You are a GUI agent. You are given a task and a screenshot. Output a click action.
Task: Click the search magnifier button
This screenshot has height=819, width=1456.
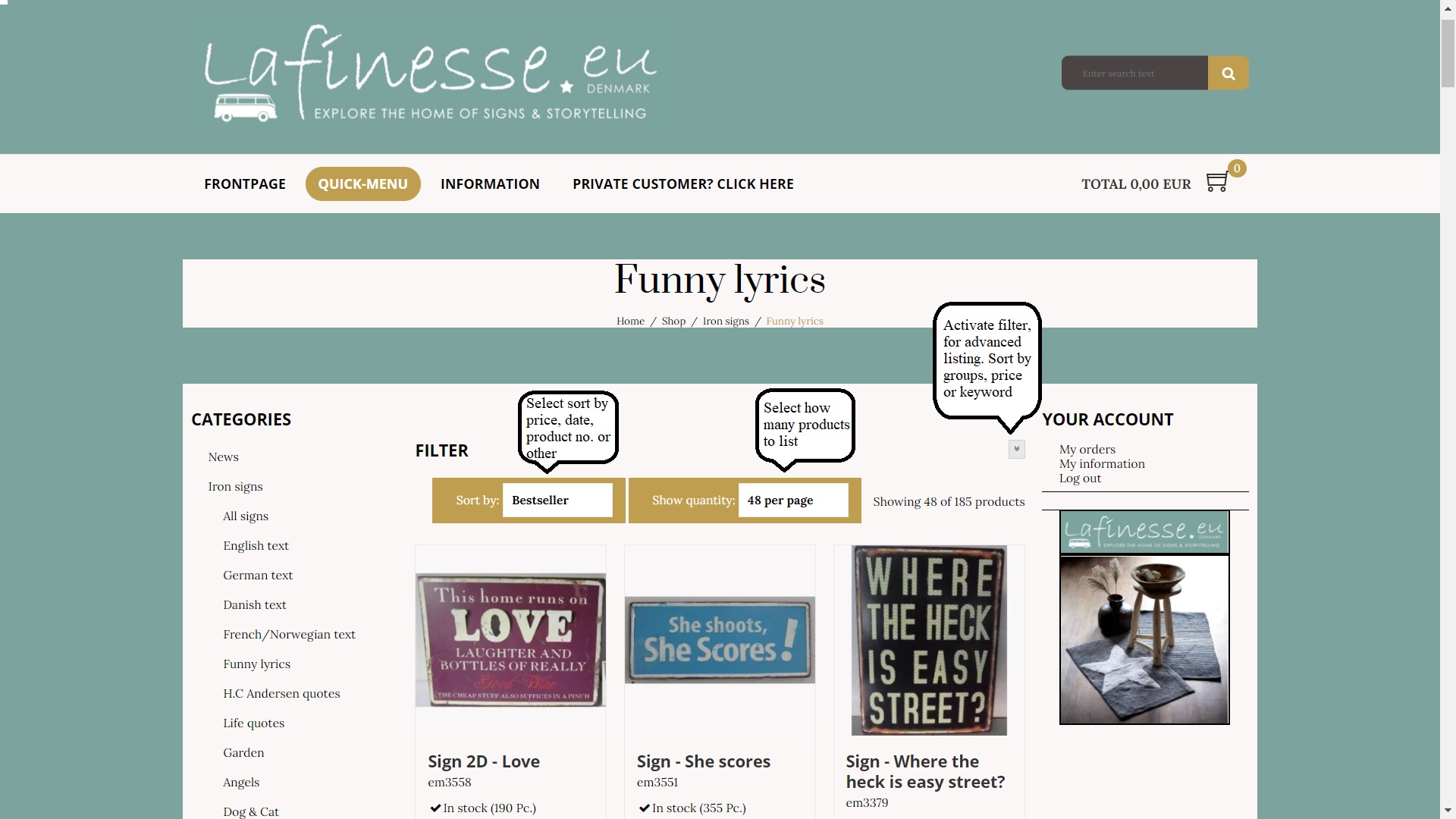point(1228,73)
